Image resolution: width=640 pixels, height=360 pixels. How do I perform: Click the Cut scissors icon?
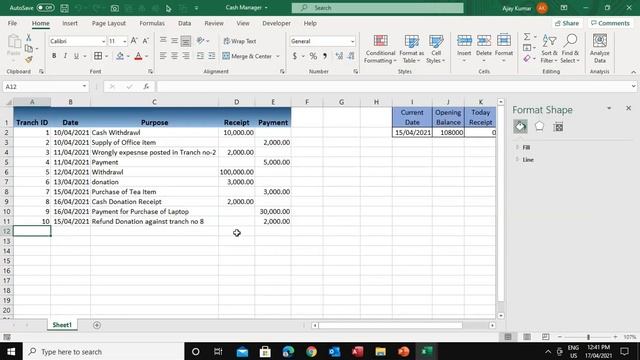[29, 38]
